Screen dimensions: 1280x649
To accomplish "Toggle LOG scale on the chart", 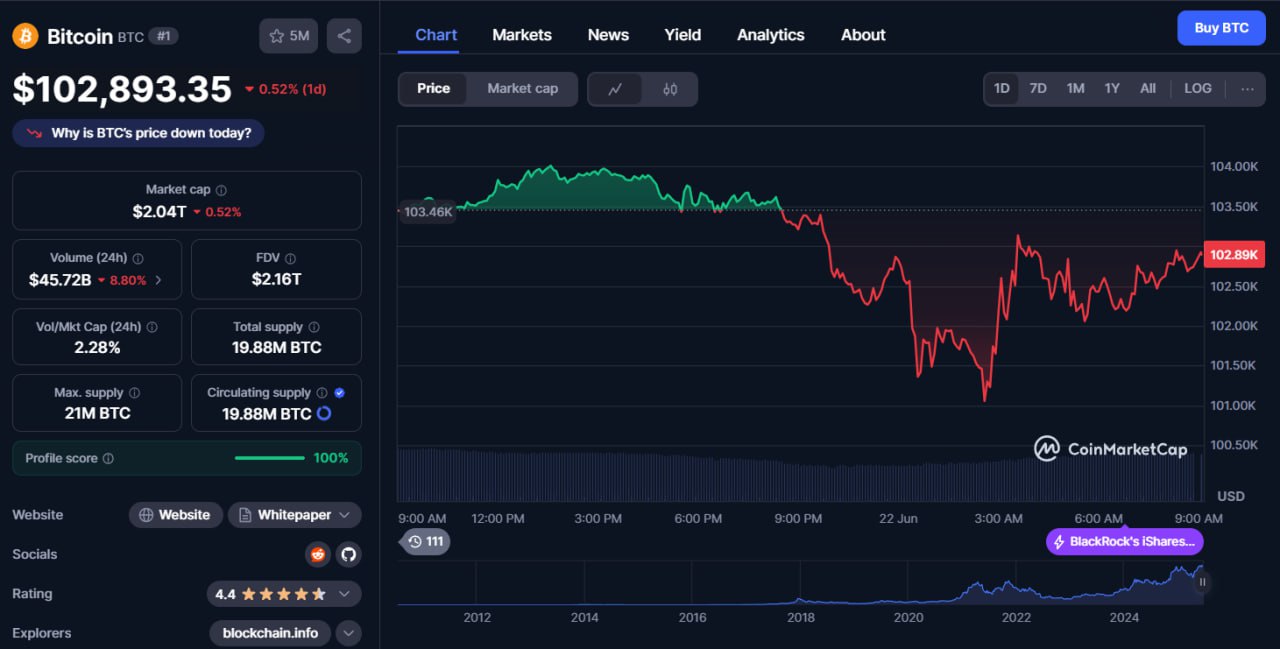I will (1197, 88).
